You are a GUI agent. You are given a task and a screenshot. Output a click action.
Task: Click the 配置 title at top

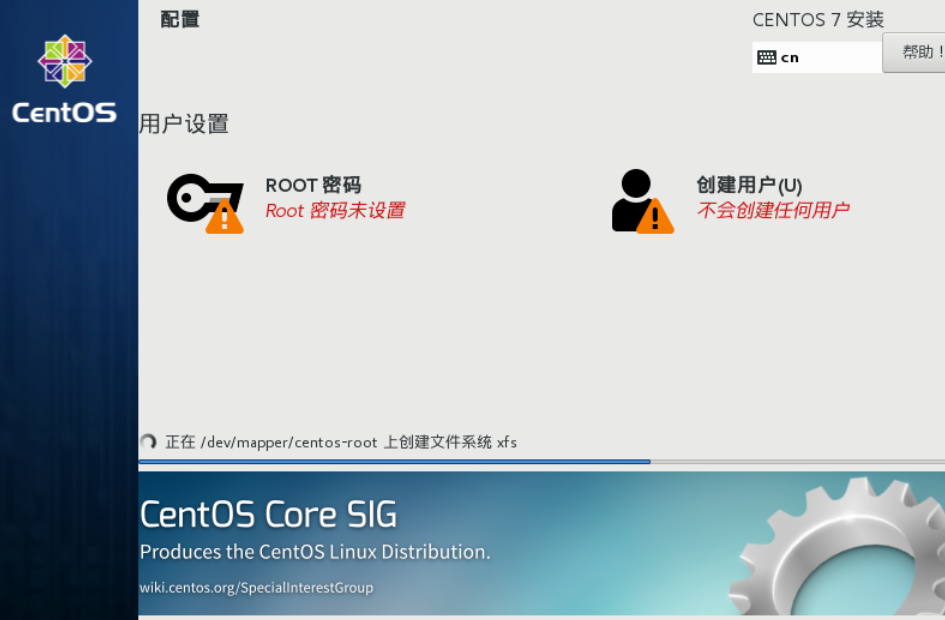[x=180, y=19]
